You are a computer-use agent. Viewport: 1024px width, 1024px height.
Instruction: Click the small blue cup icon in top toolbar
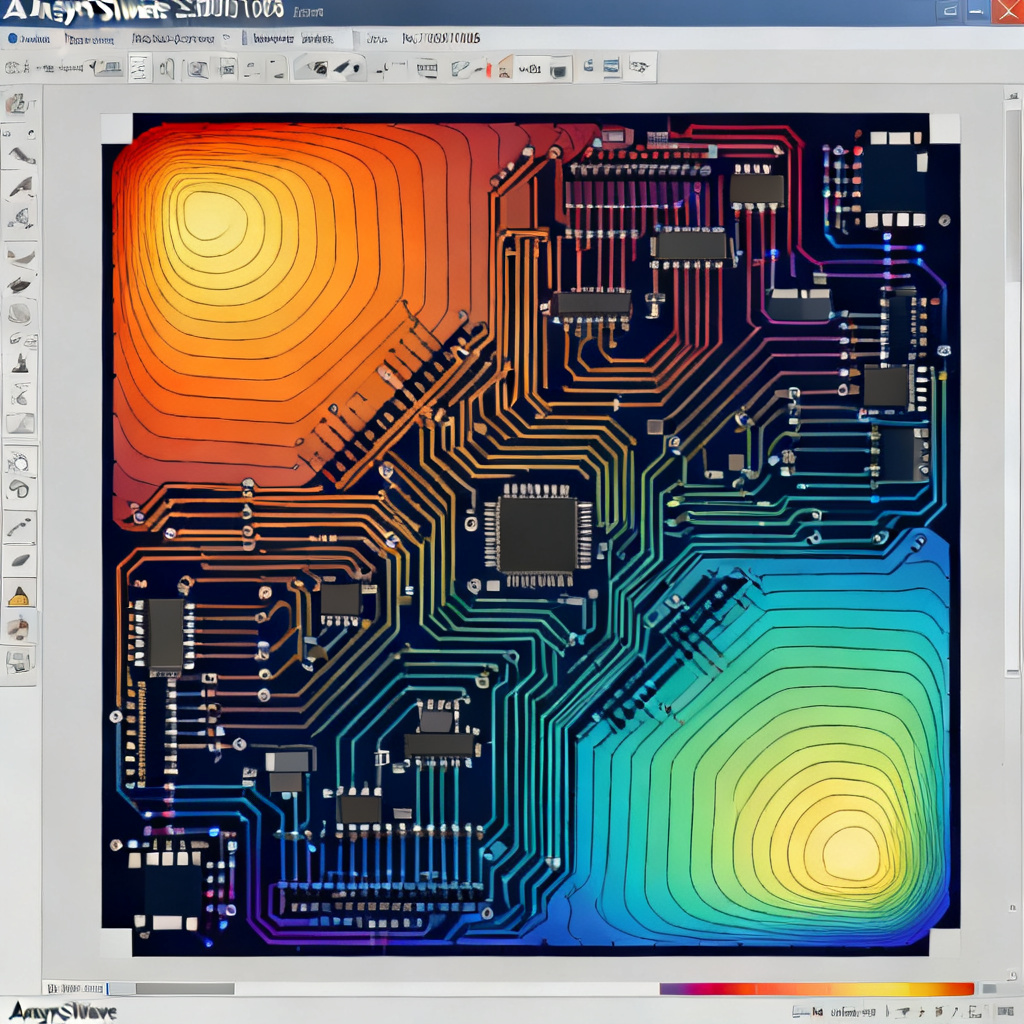pyautogui.click(x=588, y=65)
